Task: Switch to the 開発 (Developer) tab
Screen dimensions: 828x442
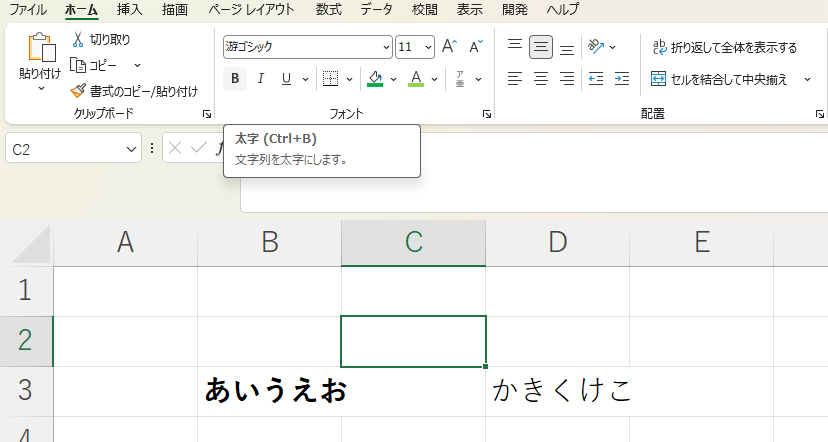Action: point(515,10)
